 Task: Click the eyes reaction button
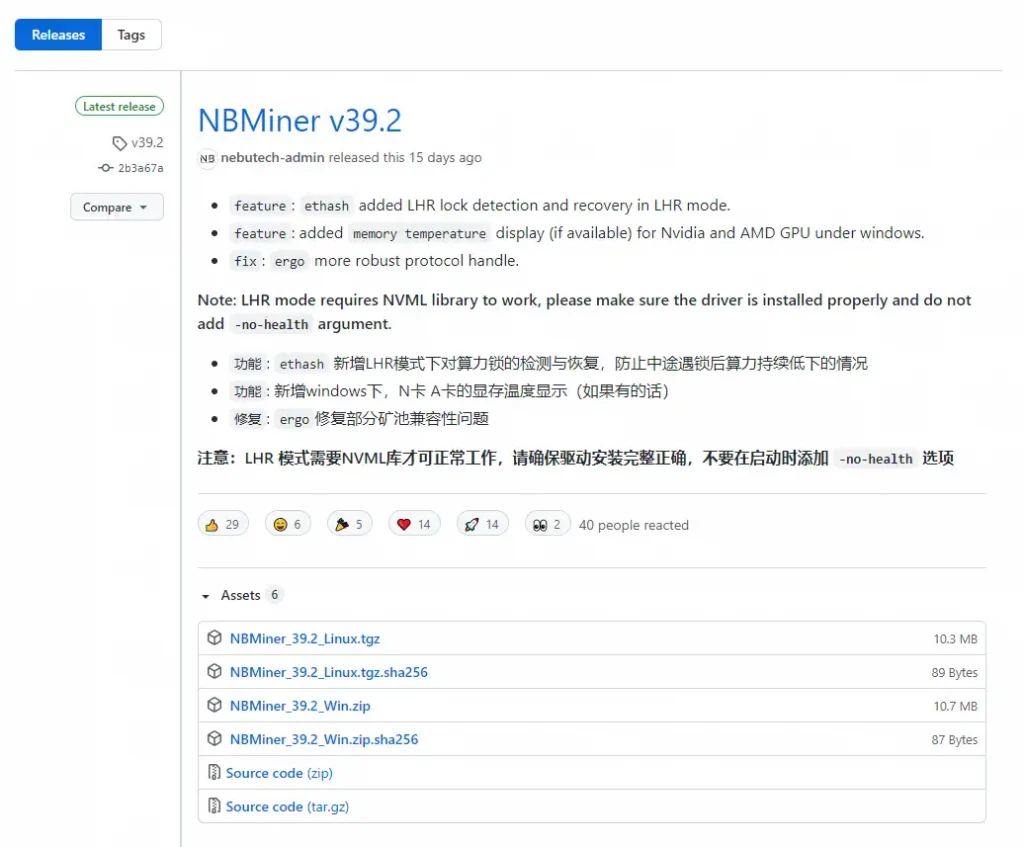click(x=548, y=524)
